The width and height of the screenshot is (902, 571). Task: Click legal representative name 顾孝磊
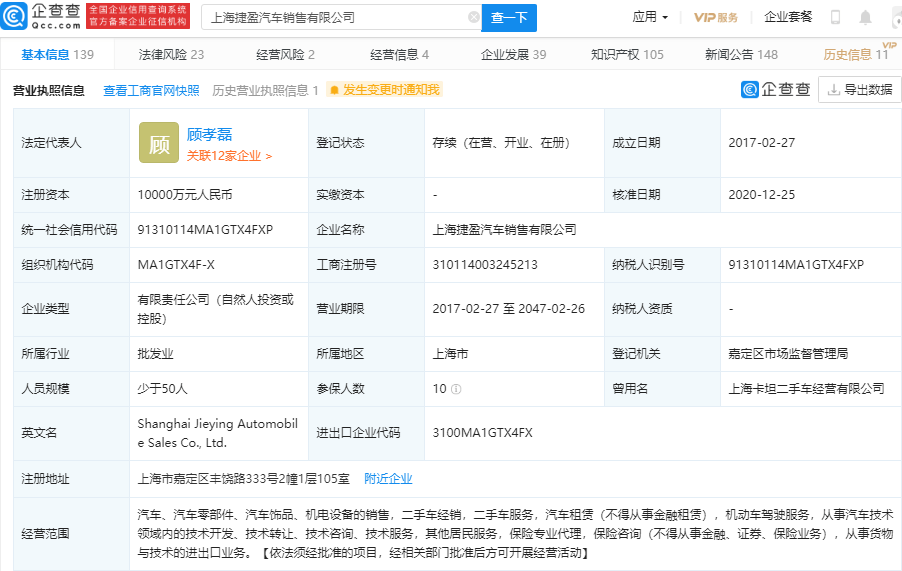pos(209,135)
